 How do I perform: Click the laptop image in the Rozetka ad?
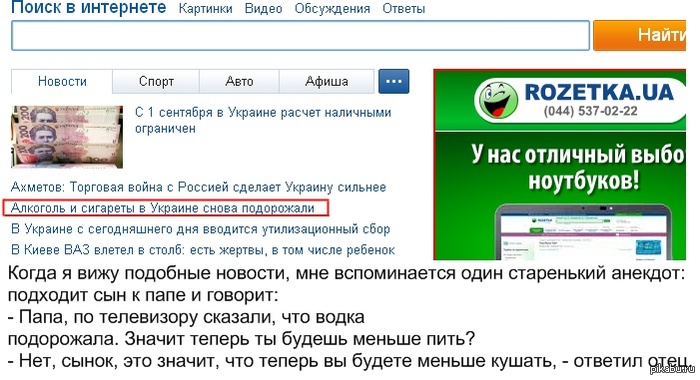tap(582, 231)
